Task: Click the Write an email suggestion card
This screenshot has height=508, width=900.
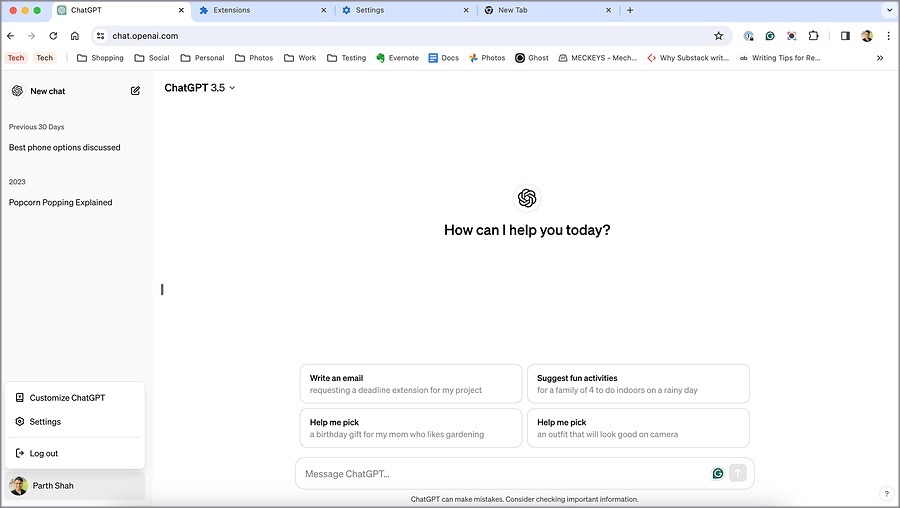Action: pos(411,384)
